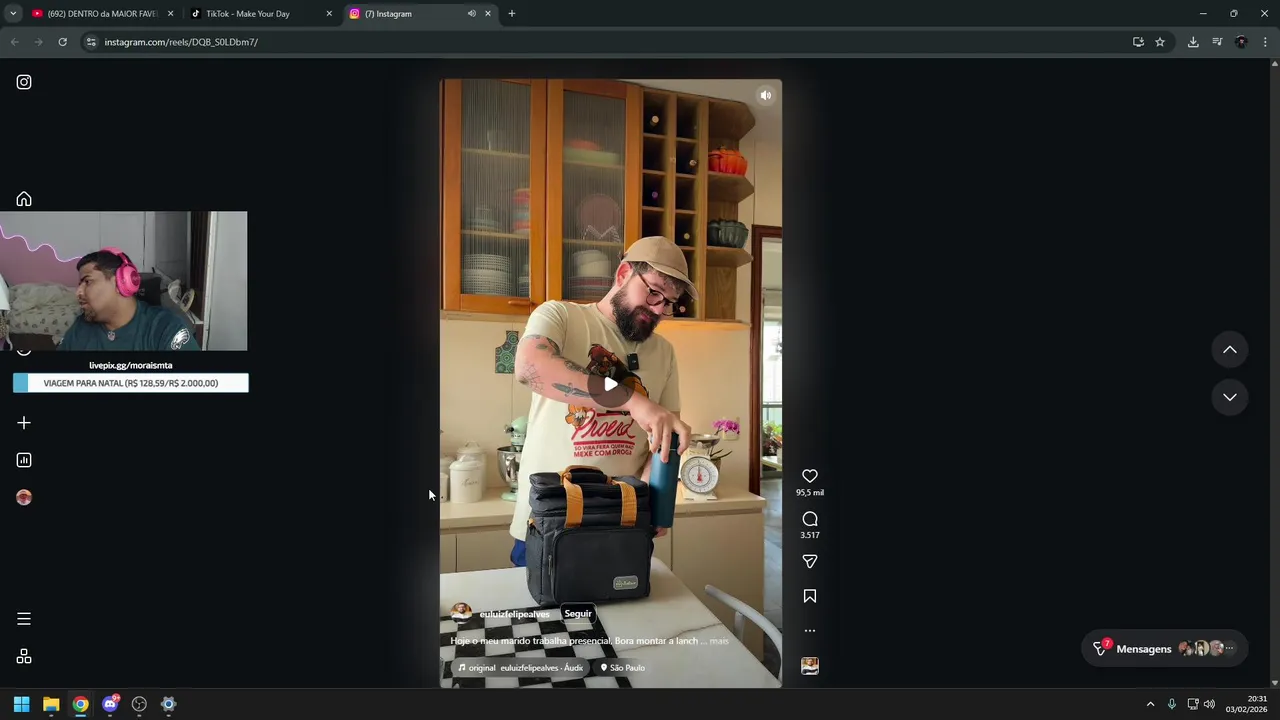The image size is (1280, 720).
Task: Go to the next reel with down arrow
Action: point(1230,397)
